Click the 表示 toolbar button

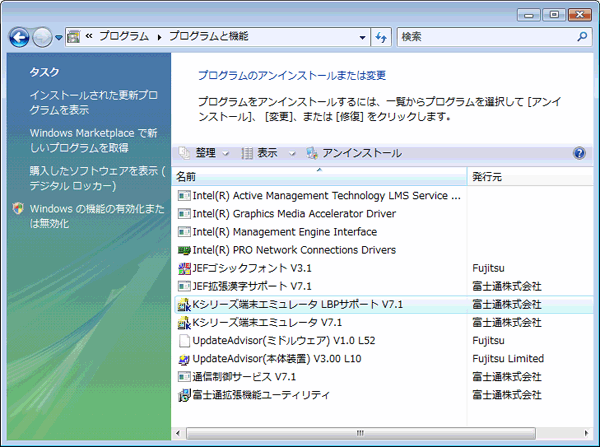tap(267, 153)
